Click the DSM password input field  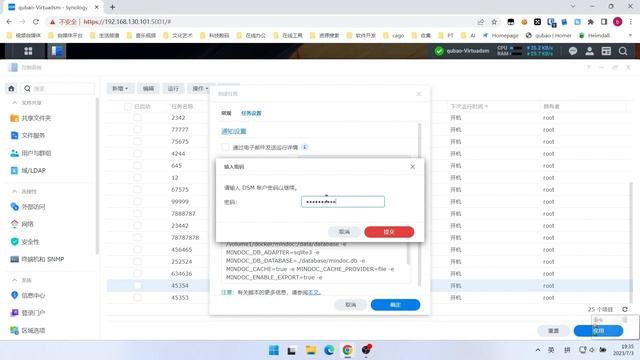tap(343, 202)
